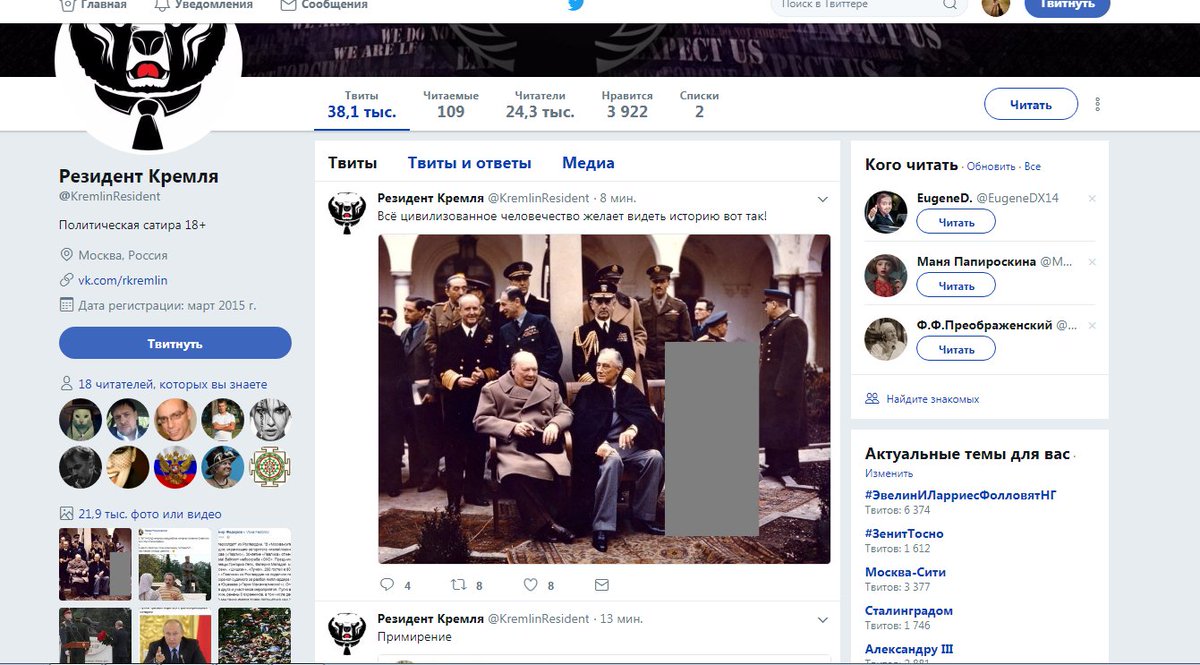The width and height of the screenshot is (1200, 665).
Task: View Твиты count 38,1 тыс.
Action: (362, 104)
